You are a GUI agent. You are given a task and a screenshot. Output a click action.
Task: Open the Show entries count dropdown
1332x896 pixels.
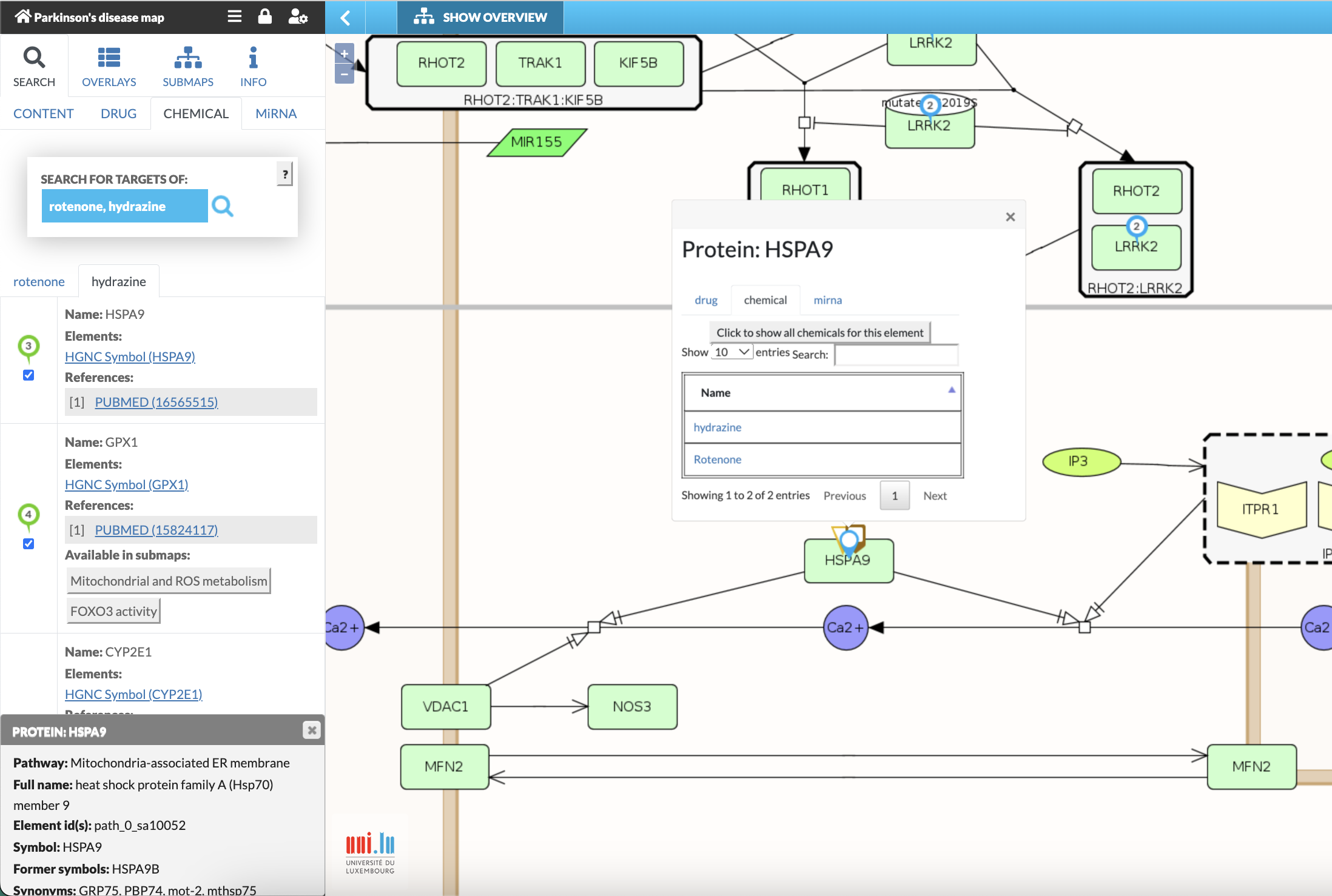pyautogui.click(x=732, y=352)
